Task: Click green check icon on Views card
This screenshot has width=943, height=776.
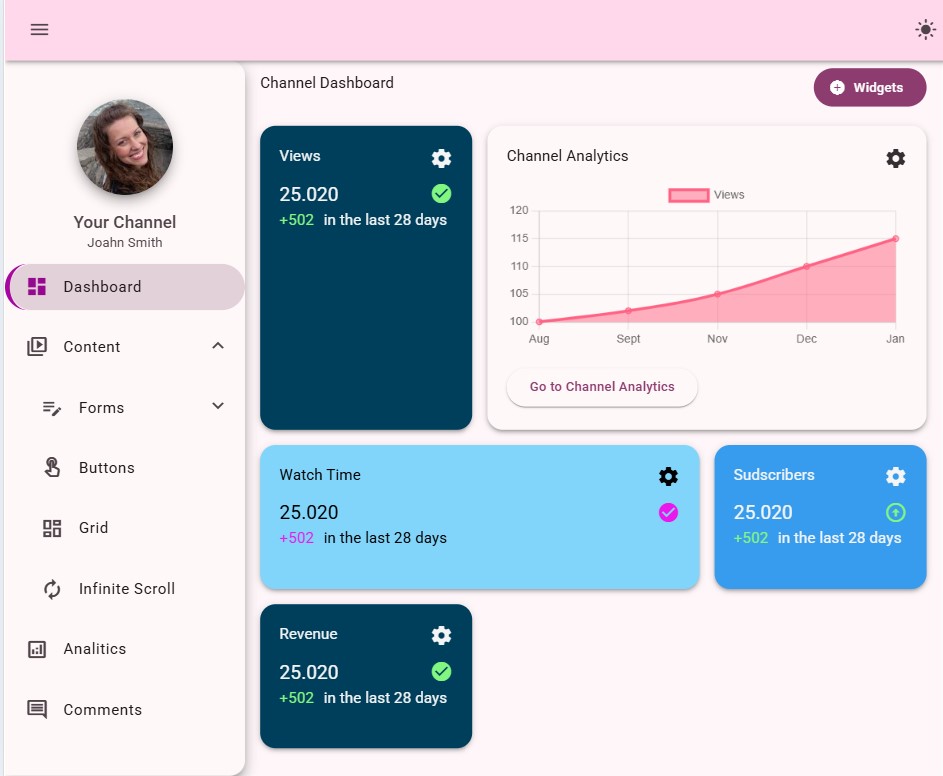Action: tap(441, 193)
